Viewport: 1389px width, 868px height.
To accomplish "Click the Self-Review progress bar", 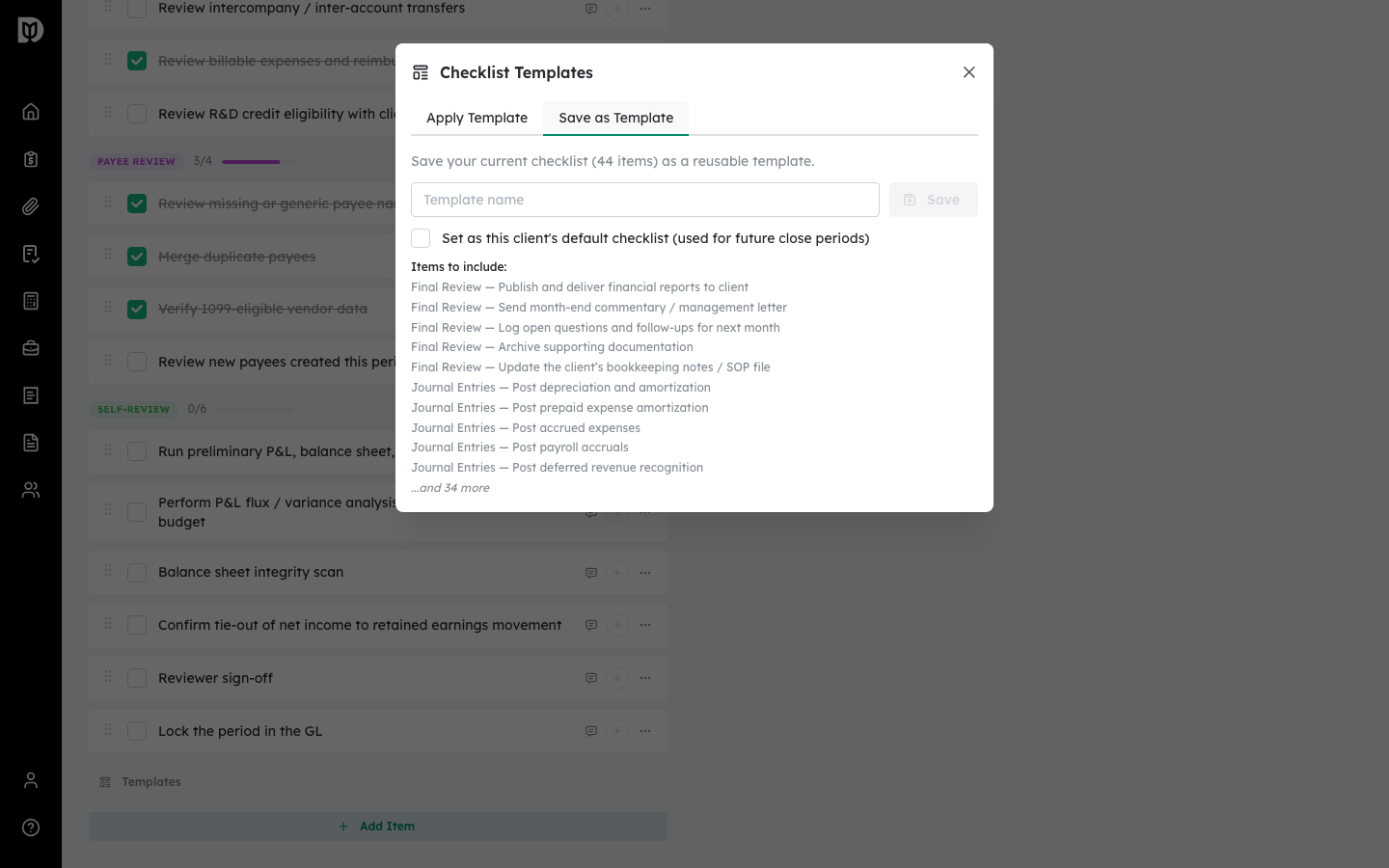I will click(x=255, y=409).
